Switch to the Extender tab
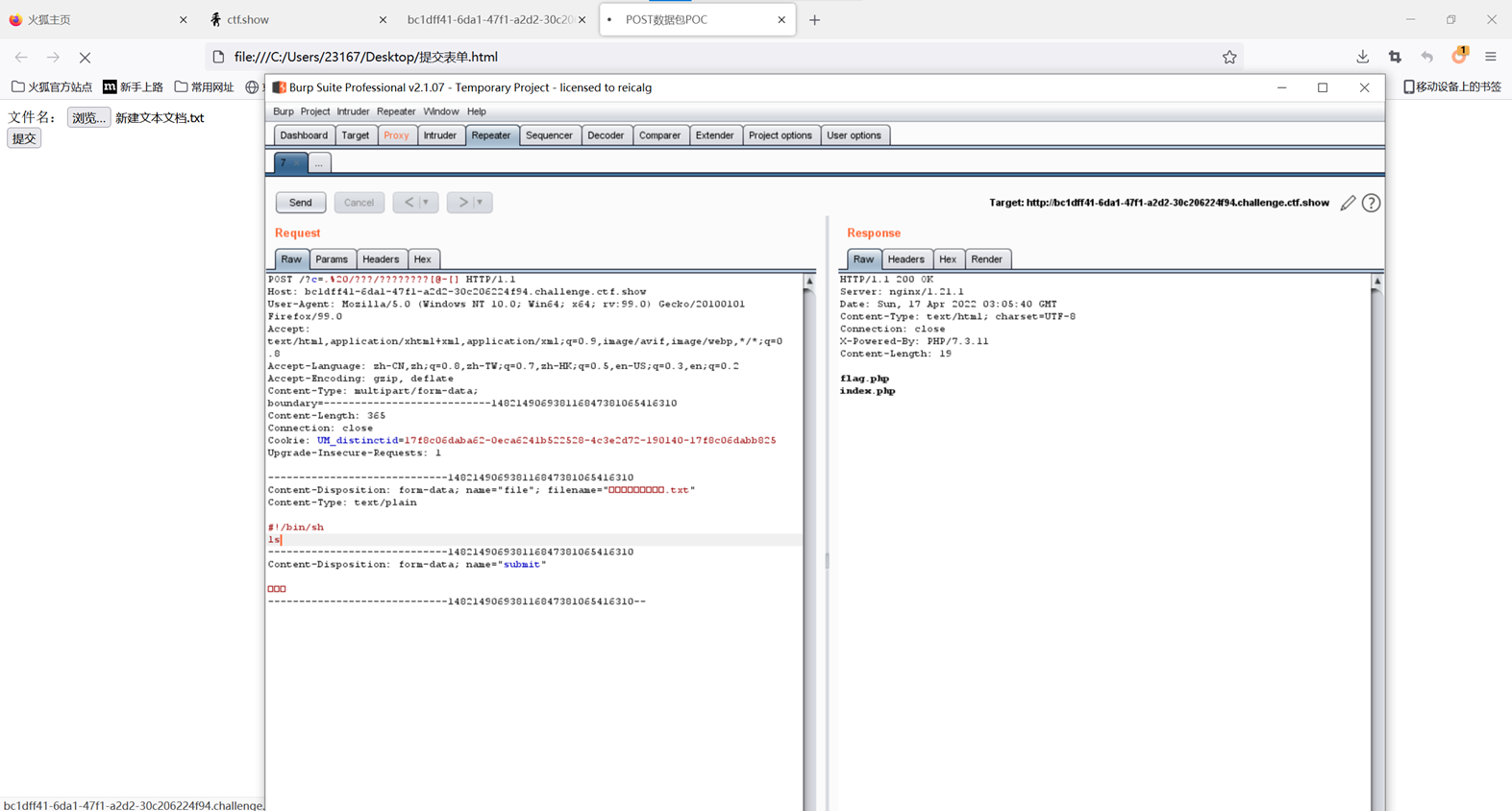 click(714, 135)
